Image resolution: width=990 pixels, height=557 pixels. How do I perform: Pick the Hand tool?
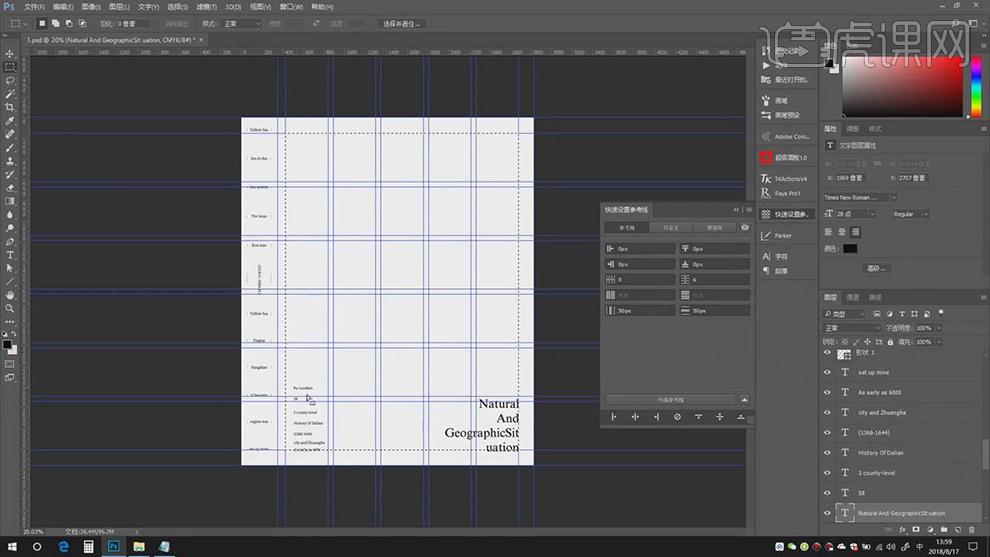(x=10, y=295)
